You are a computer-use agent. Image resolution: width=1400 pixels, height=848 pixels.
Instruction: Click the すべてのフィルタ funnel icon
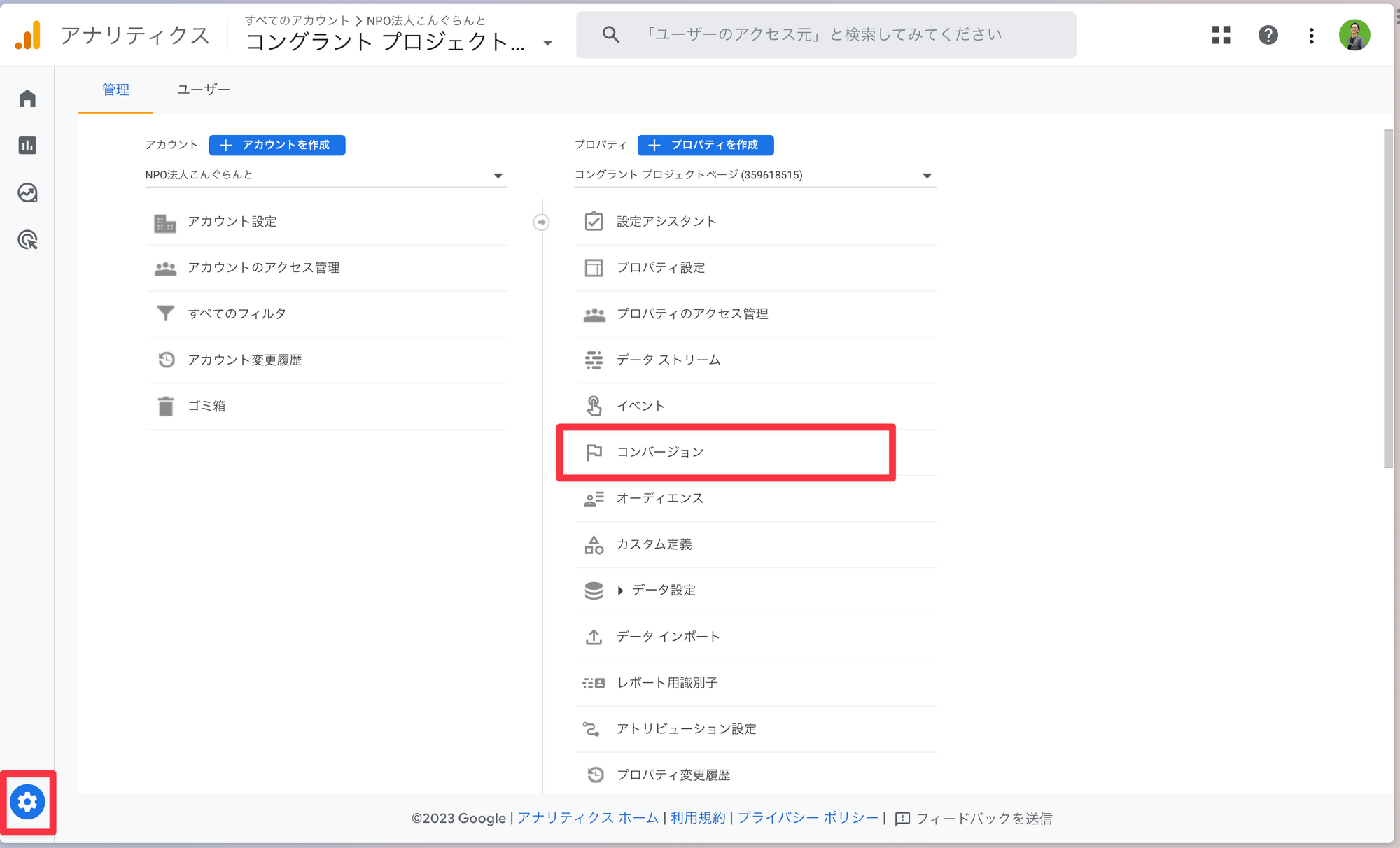165,313
